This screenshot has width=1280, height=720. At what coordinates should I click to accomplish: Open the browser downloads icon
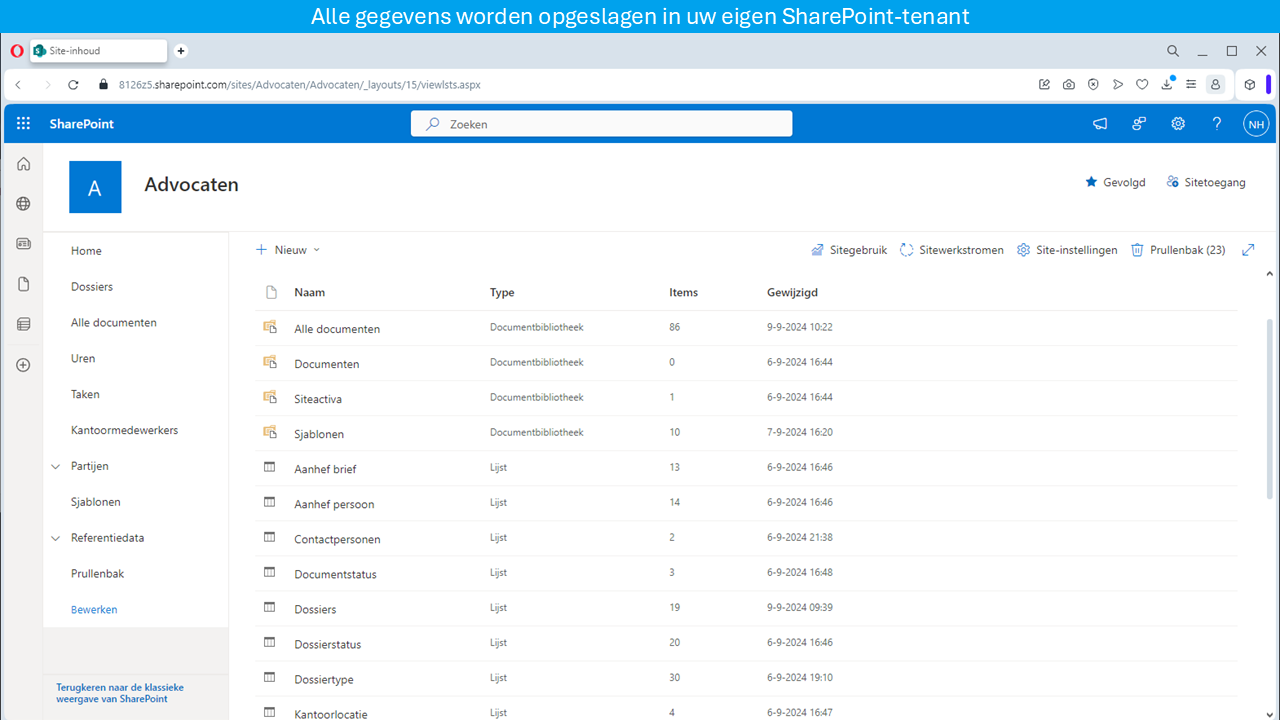(x=1167, y=85)
